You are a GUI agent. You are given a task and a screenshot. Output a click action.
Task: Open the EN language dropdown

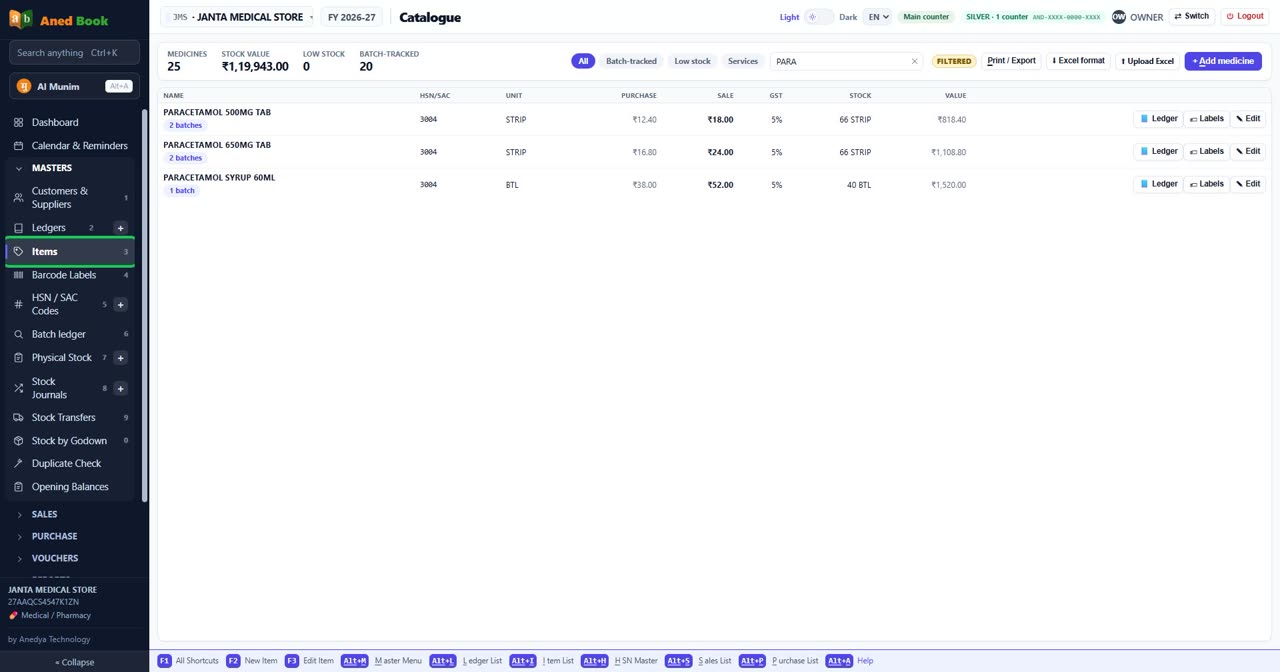click(x=878, y=17)
